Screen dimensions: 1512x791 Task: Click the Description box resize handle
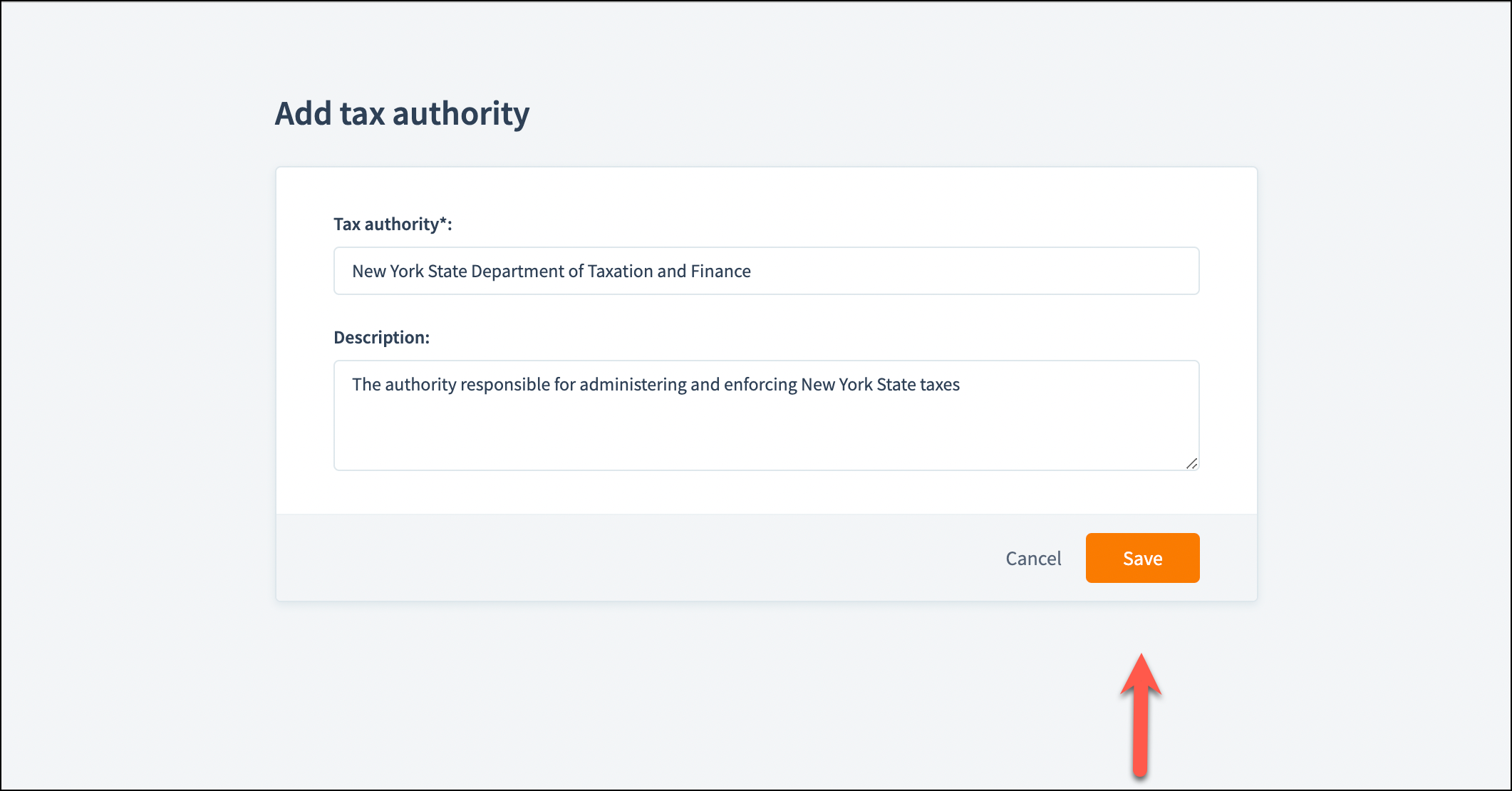pyautogui.click(x=1191, y=463)
